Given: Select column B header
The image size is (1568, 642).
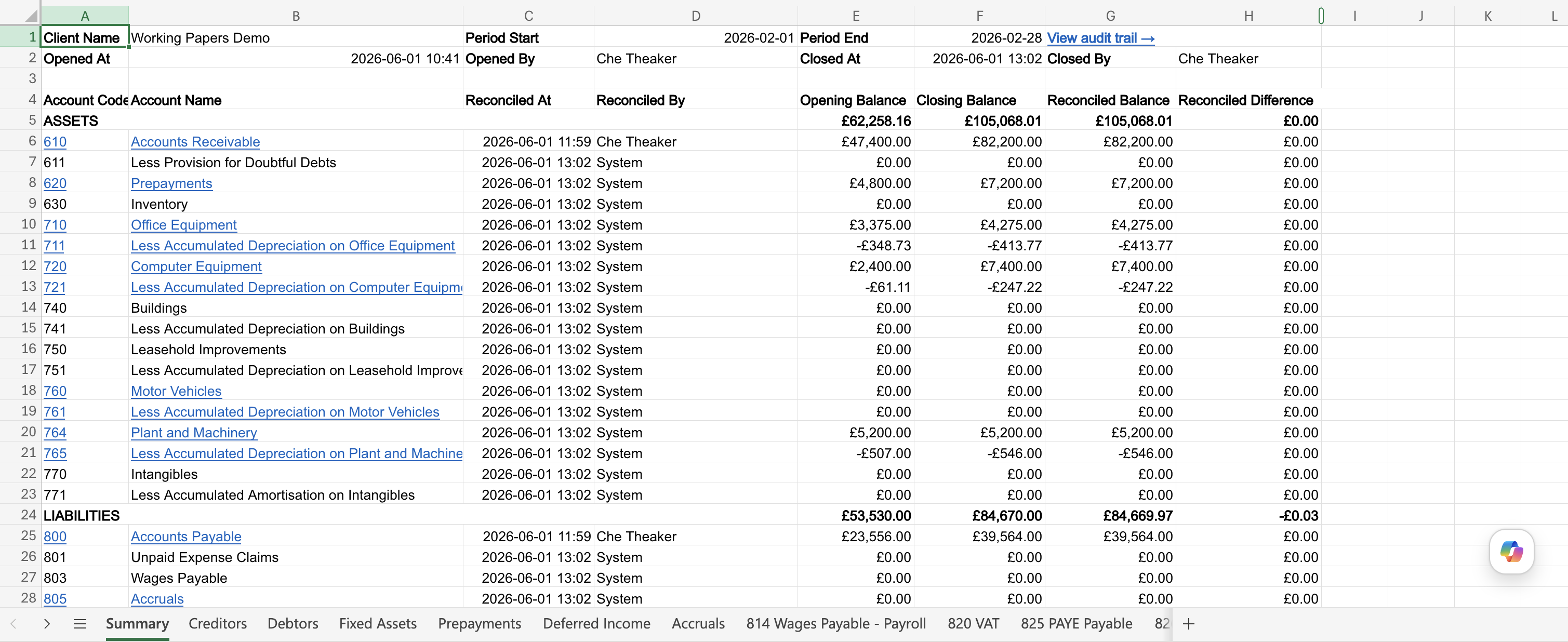Looking at the screenshot, I should pyautogui.click(x=296, y=16).
